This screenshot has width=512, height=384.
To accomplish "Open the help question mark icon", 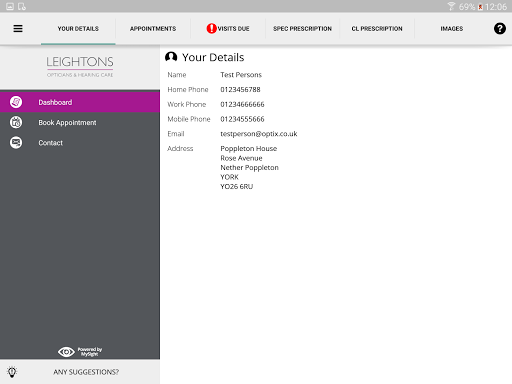I will pyautogui.click(x=499, y=29).
